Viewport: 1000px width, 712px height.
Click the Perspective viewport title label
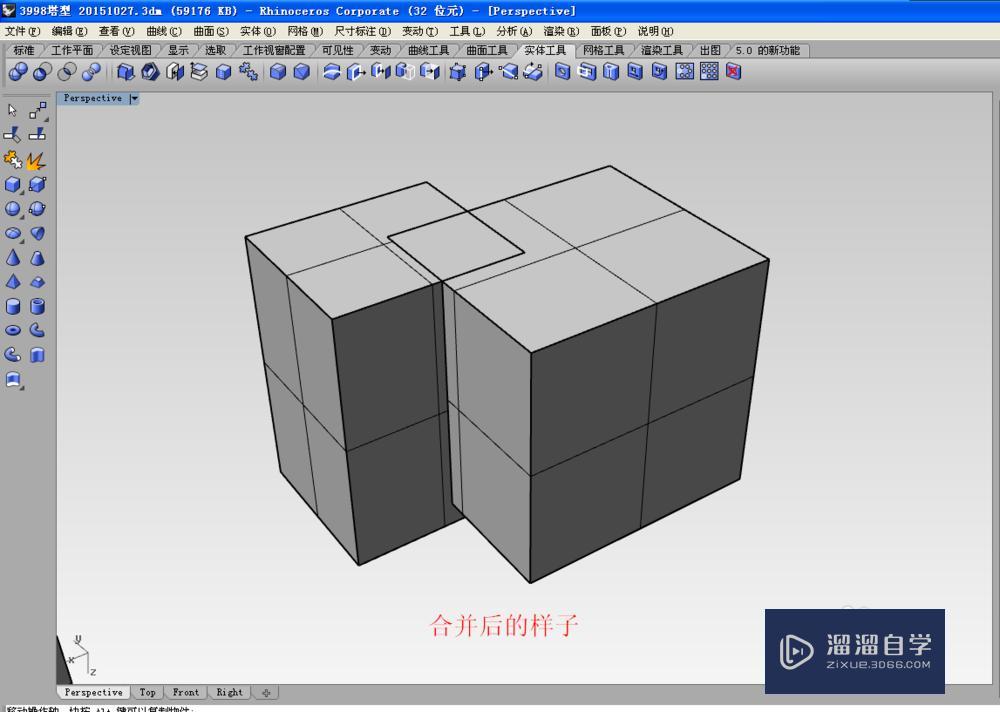pyautogui.click(x=92, y=98)
